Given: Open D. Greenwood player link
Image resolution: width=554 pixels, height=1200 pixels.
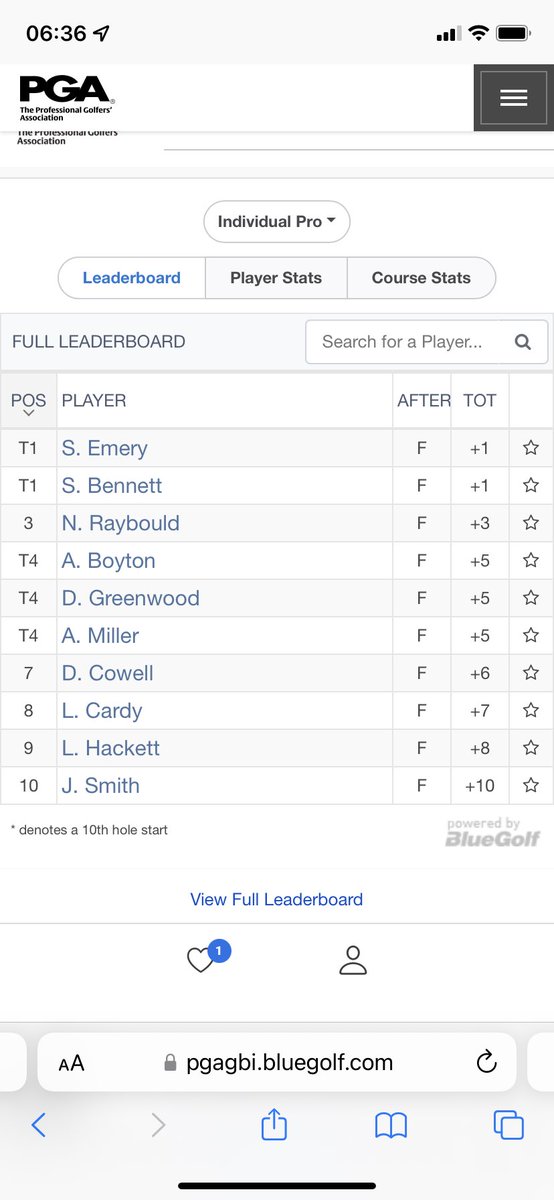Looking at the screenshot, I should (x=131, y=598).
